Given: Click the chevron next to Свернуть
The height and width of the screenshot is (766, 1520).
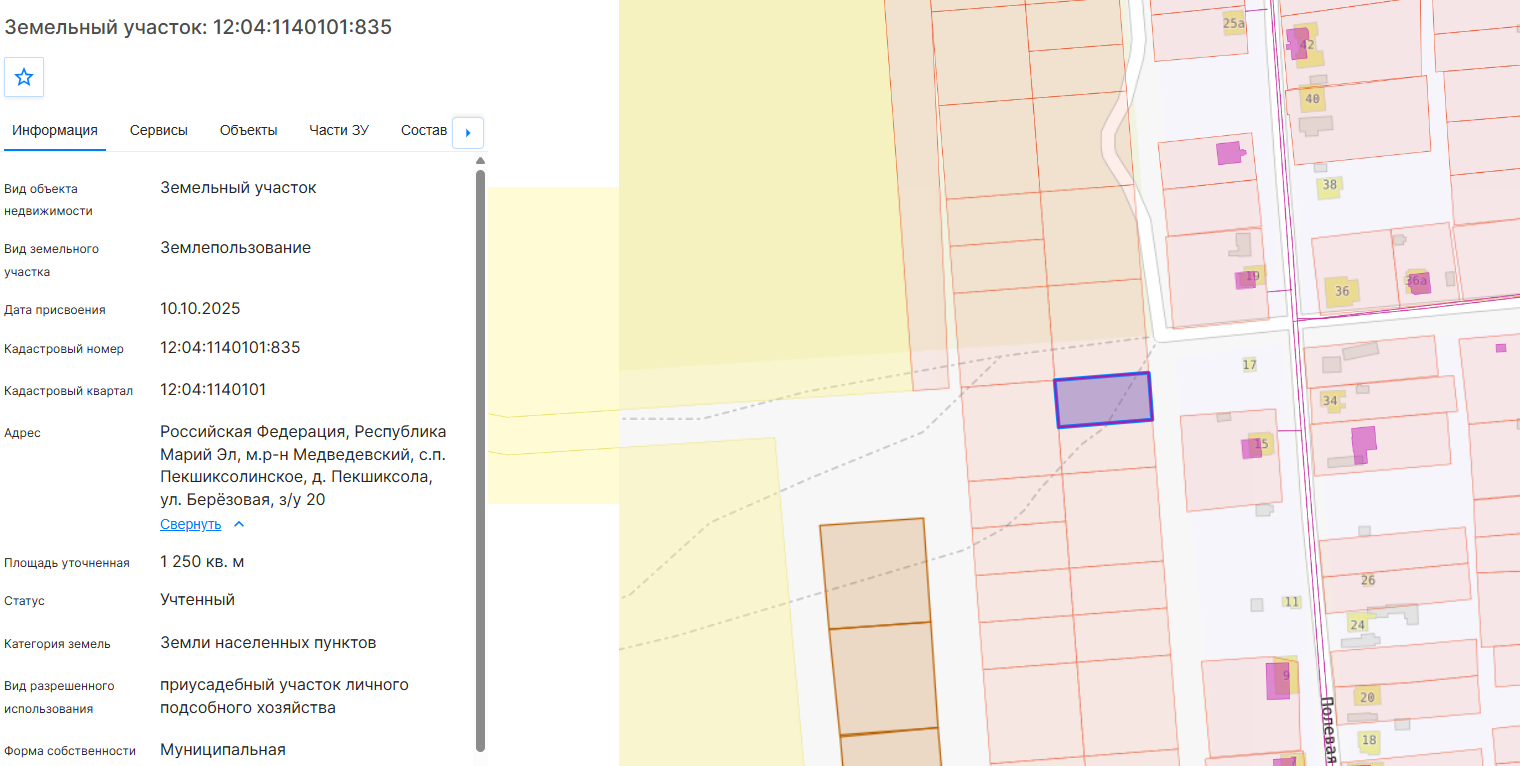Looking at the screenshot, I should [238, 524].
